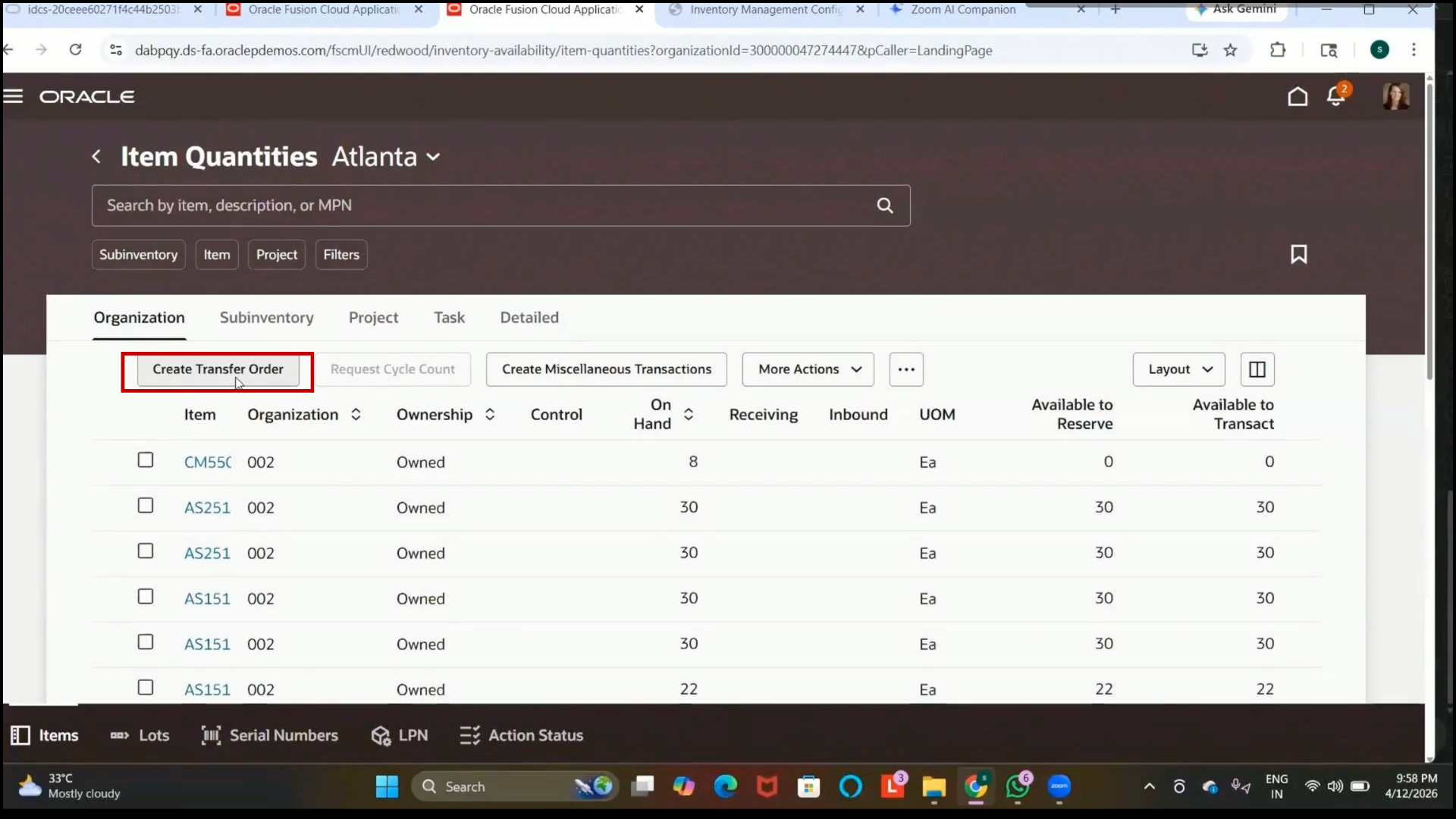Open Lots from bottom navigation bar
Image resolution: width=1456 pixels, height=819 pixels.
(x=140, y=736)
